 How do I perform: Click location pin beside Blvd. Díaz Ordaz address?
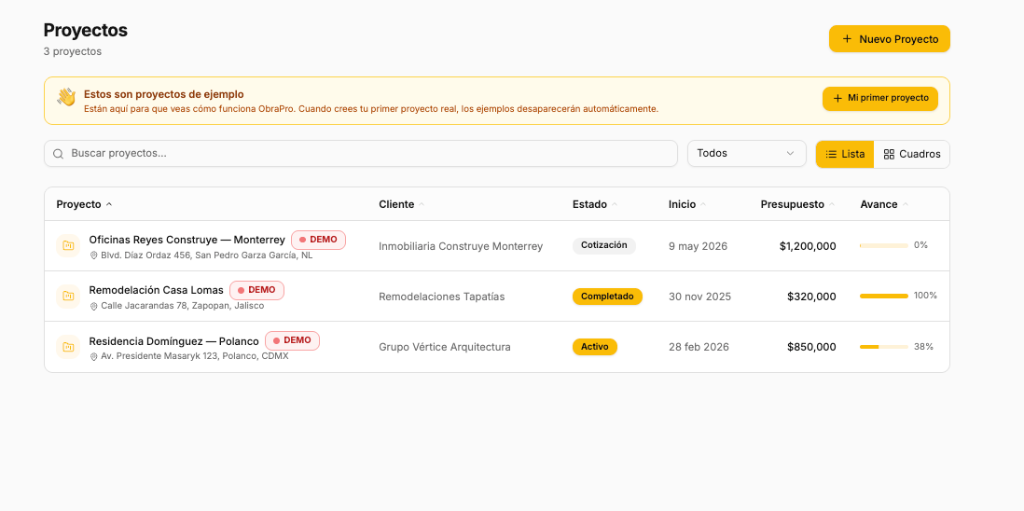click(93, 256)
